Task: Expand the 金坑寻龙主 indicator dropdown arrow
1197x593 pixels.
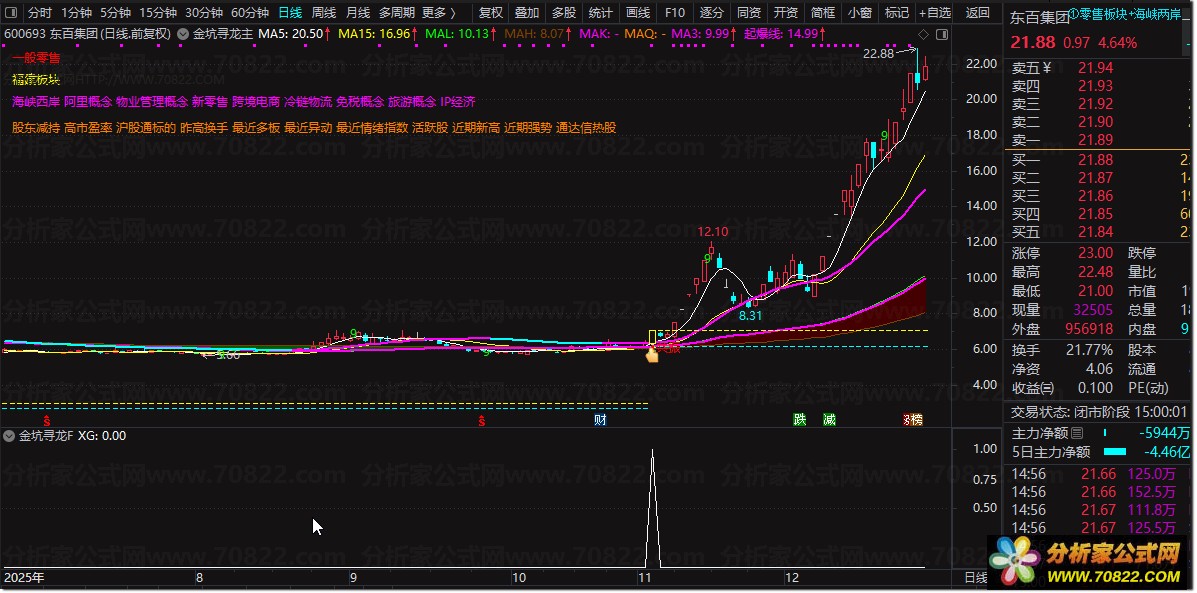Action: click(x=182, y=34)
